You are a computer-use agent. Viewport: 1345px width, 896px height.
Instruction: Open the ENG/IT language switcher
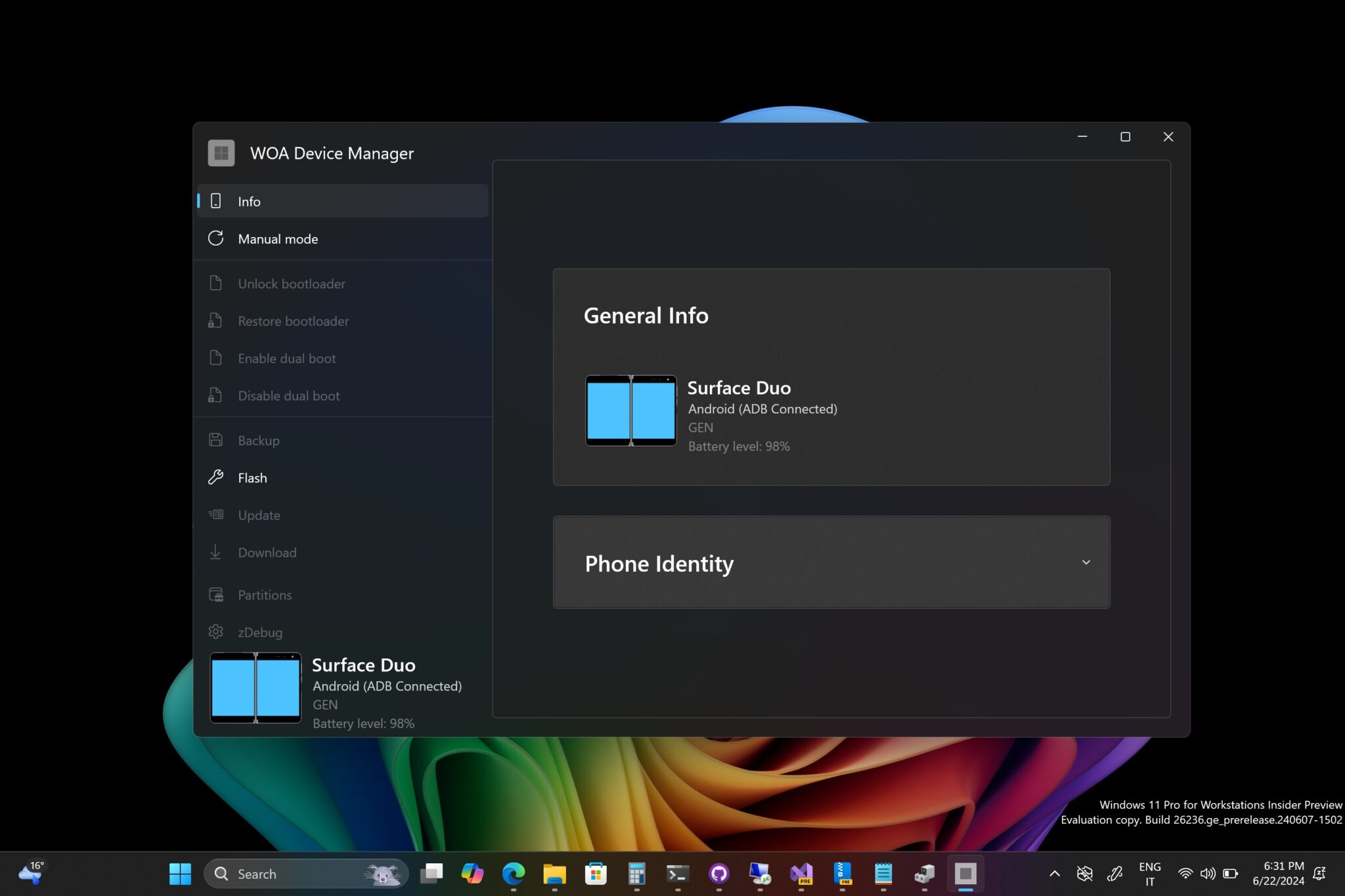click(x=1150, y=874)
